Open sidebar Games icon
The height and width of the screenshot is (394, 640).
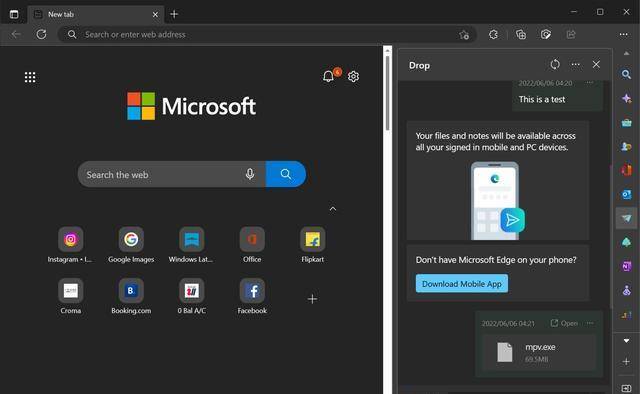626,146
